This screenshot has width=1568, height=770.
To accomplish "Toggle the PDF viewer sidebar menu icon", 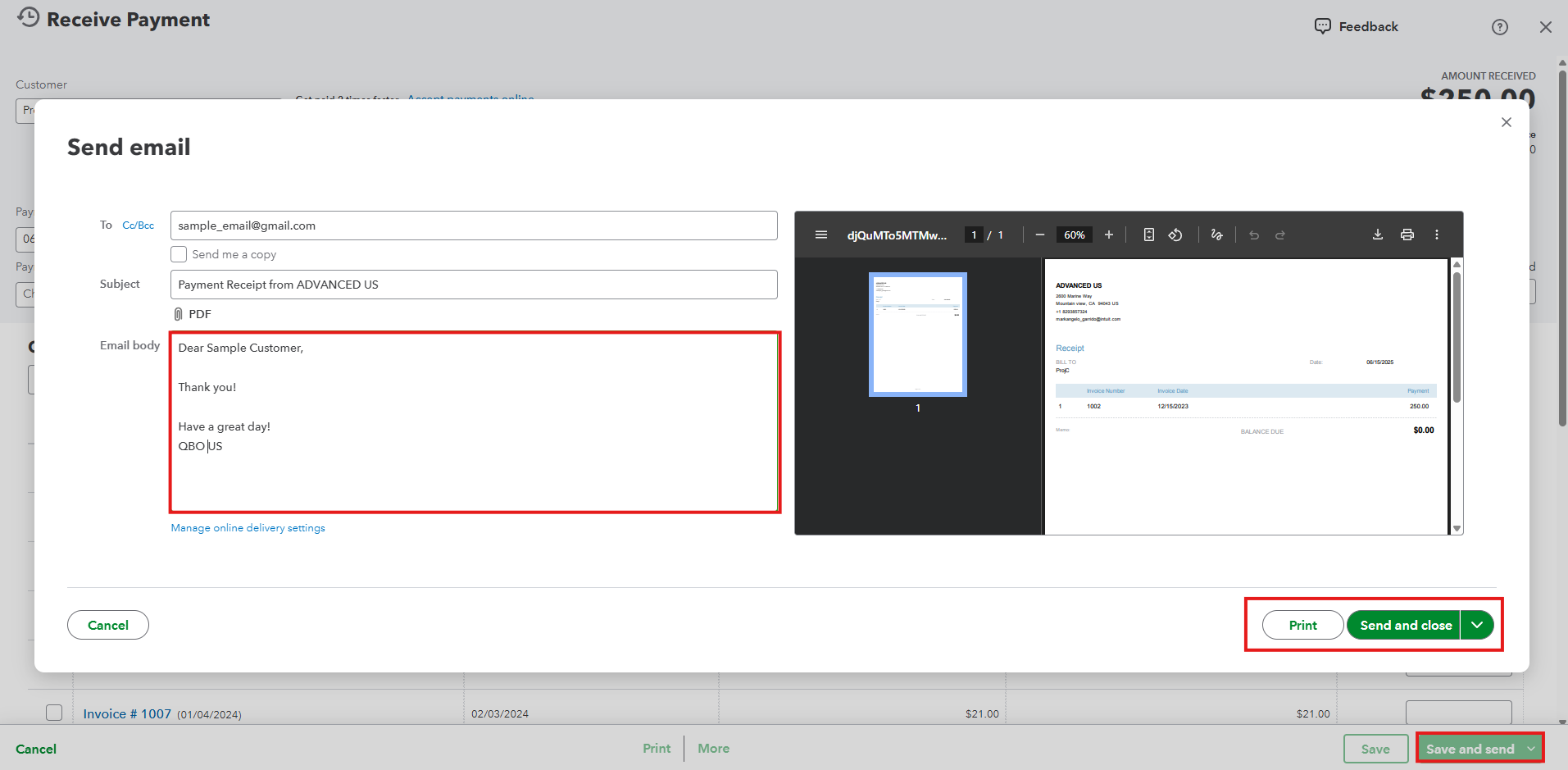I will pyautogui.click(x=820, y=235).
